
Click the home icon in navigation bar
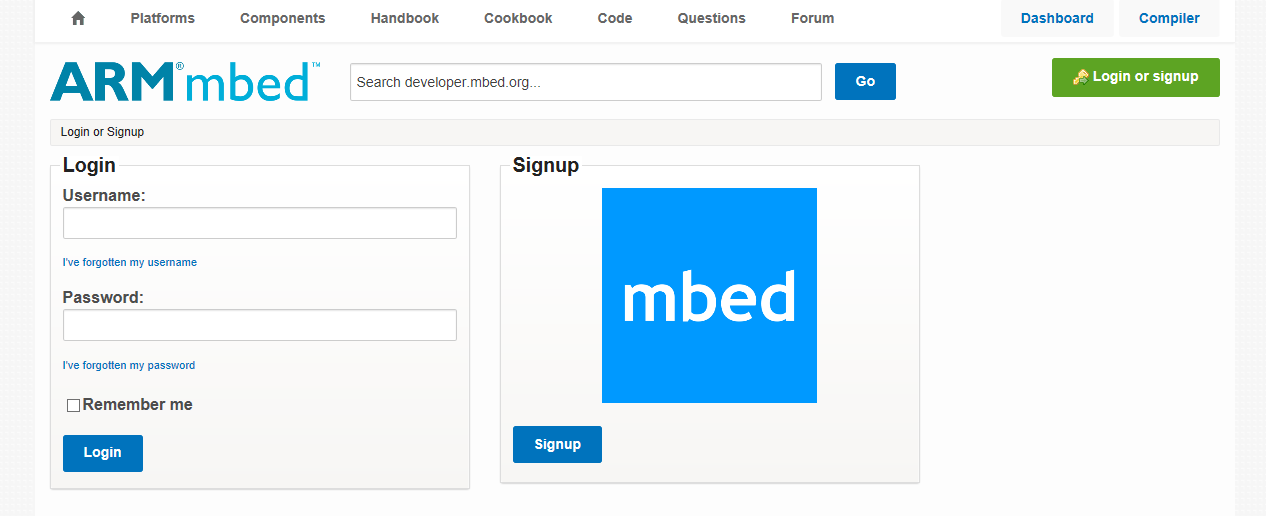tap(78, 18)
